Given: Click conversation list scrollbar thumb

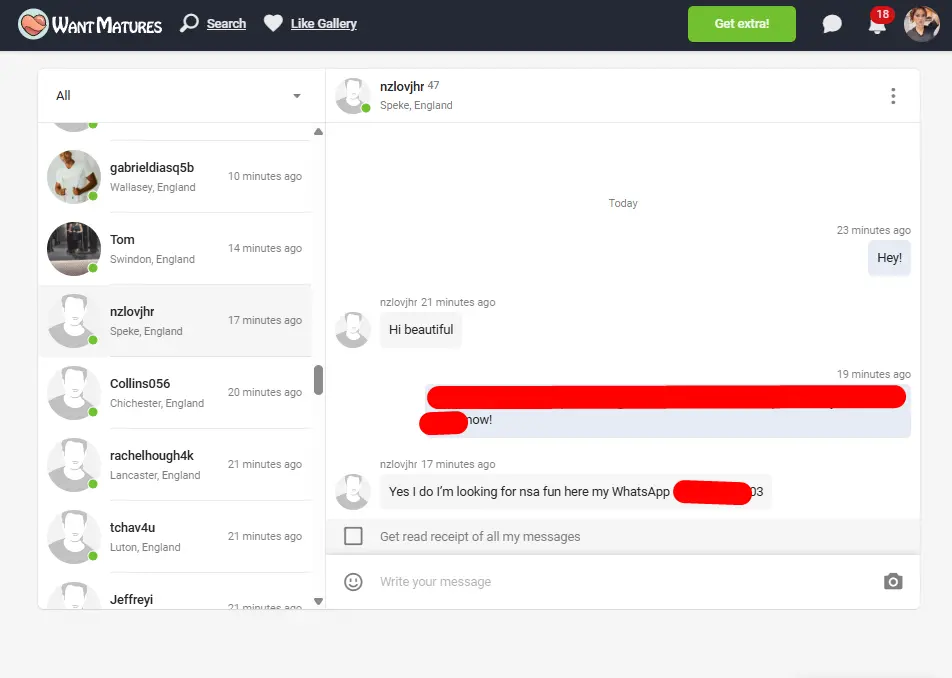Looking at the screenshot, I should click(318, 380).
